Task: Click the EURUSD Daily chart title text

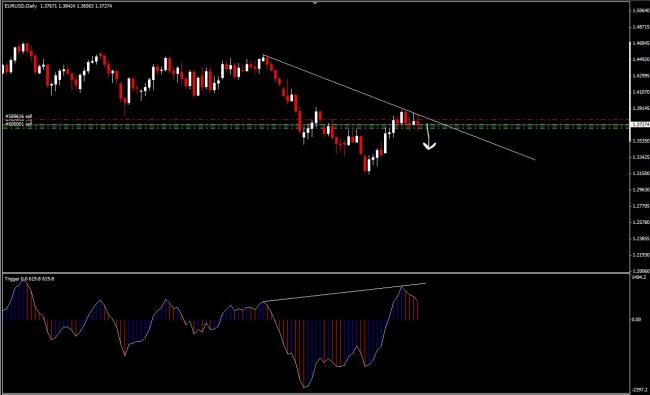Action: pyautogui.click(x=58, y=6)
